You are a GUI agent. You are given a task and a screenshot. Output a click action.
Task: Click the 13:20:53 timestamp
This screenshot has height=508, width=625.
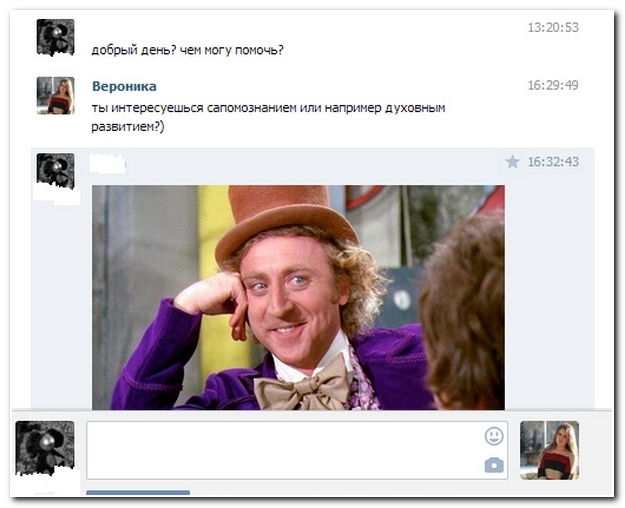553,28
